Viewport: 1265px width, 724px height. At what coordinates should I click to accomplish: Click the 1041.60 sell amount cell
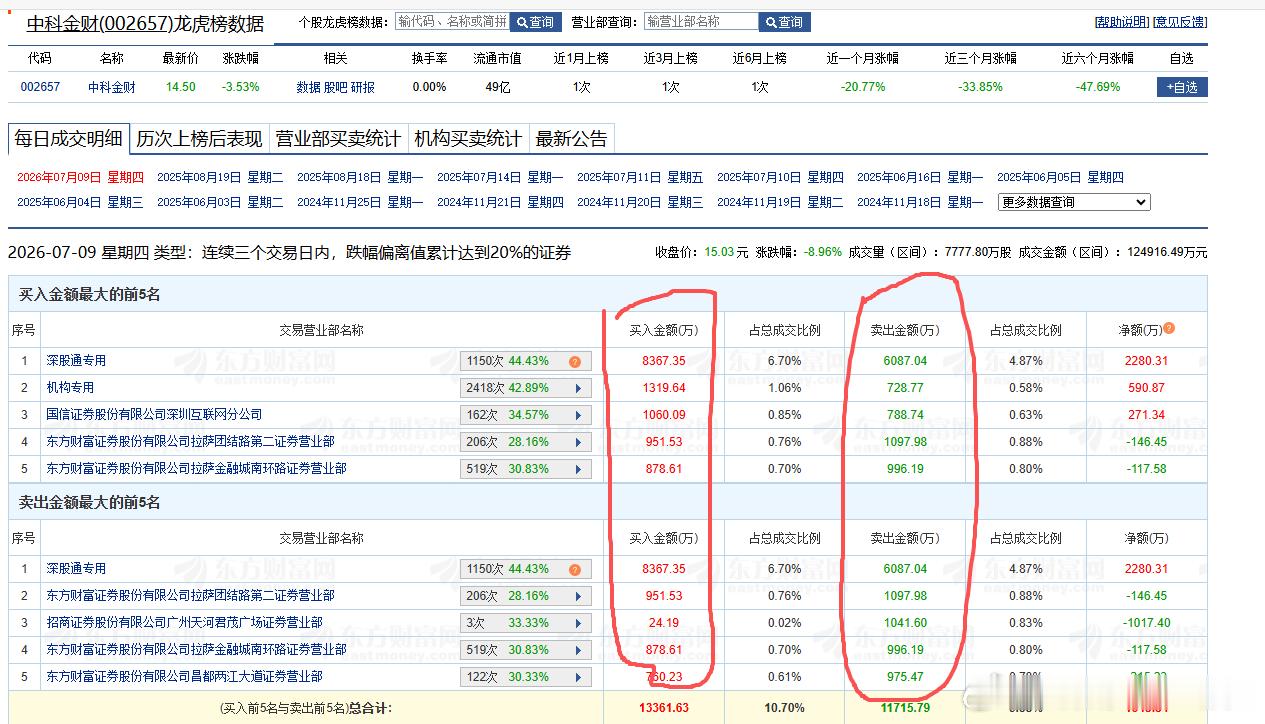[905, 623]
